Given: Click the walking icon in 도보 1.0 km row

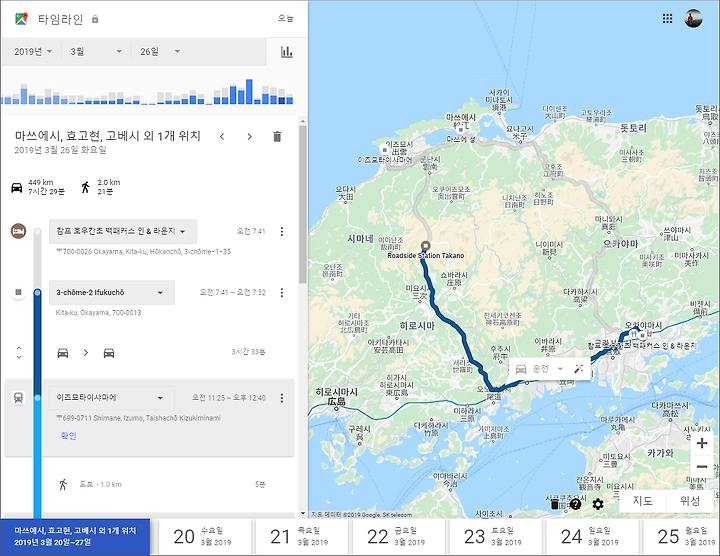Looking at the screenshot, I should (x=63, y=484).
